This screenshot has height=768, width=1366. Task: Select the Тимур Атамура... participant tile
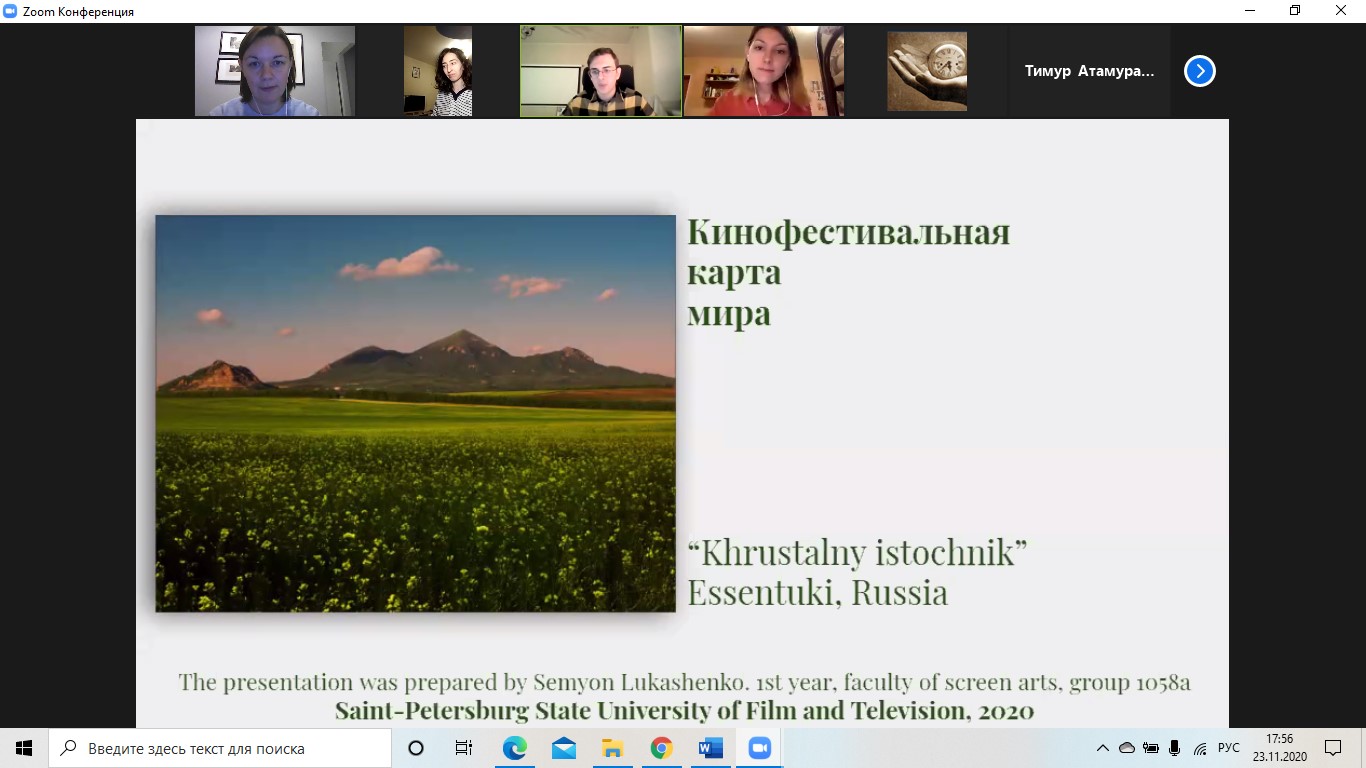tap(1089, 71)
